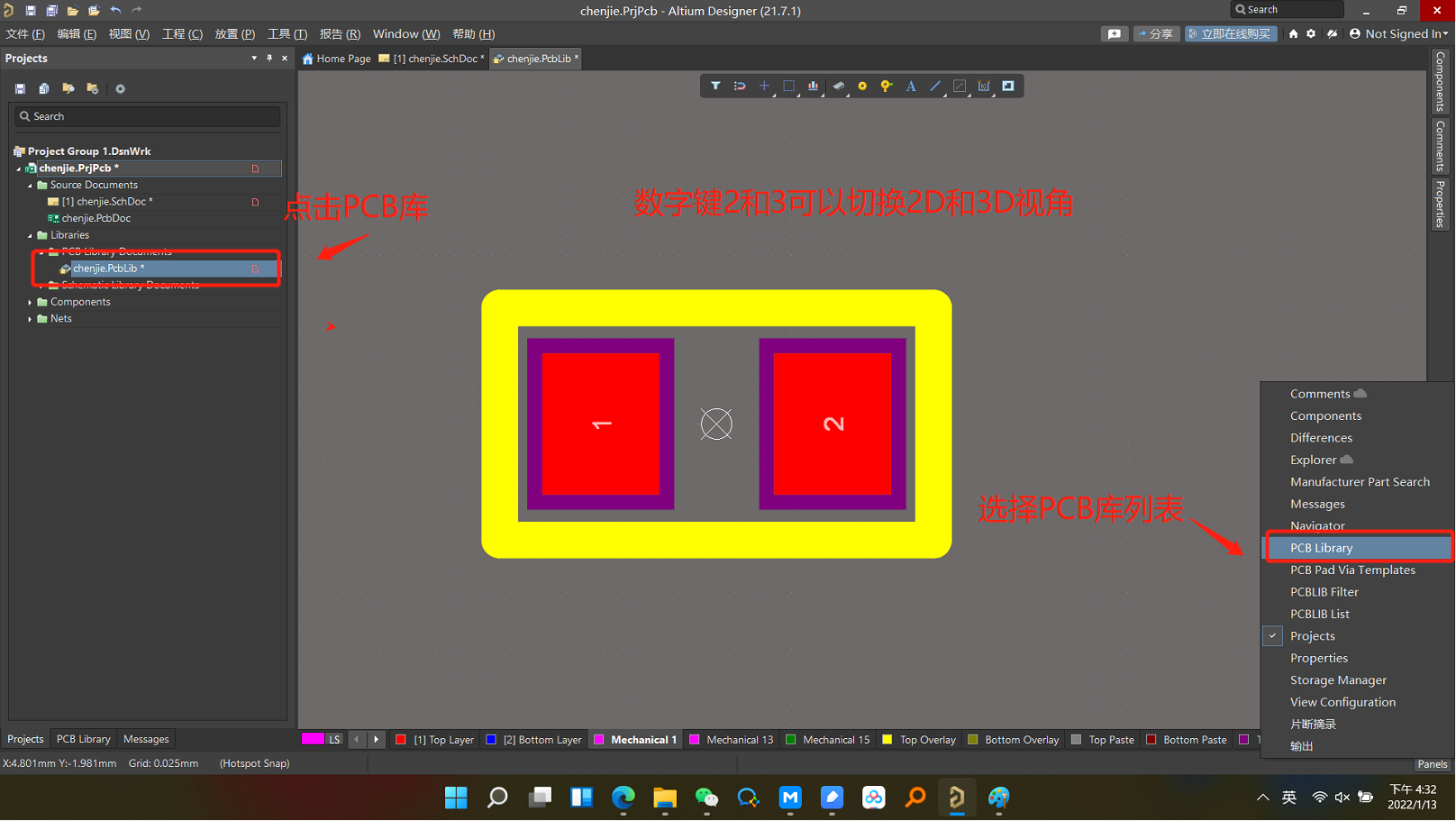Collapse the Source Documents folder
Viewport: 1456px width, 821px height.
30,185
